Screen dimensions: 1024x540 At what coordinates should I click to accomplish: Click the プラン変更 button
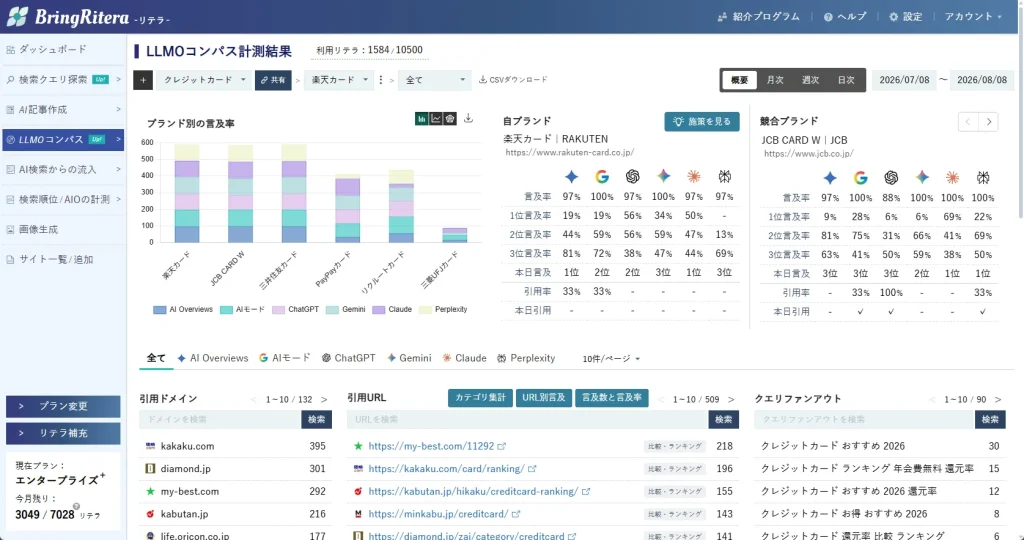pos(63,406)
